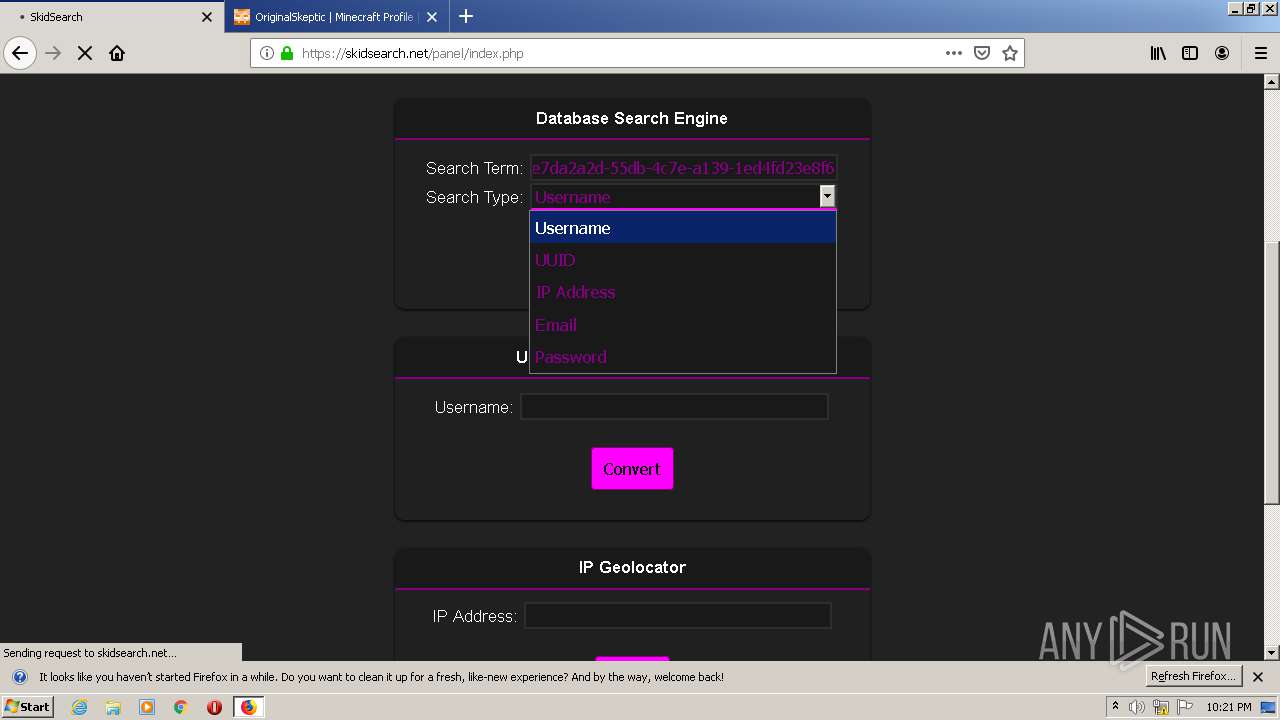The image size is (1280, 720).
Task: Open page actions three-dot menu
Action: point(954,53)
